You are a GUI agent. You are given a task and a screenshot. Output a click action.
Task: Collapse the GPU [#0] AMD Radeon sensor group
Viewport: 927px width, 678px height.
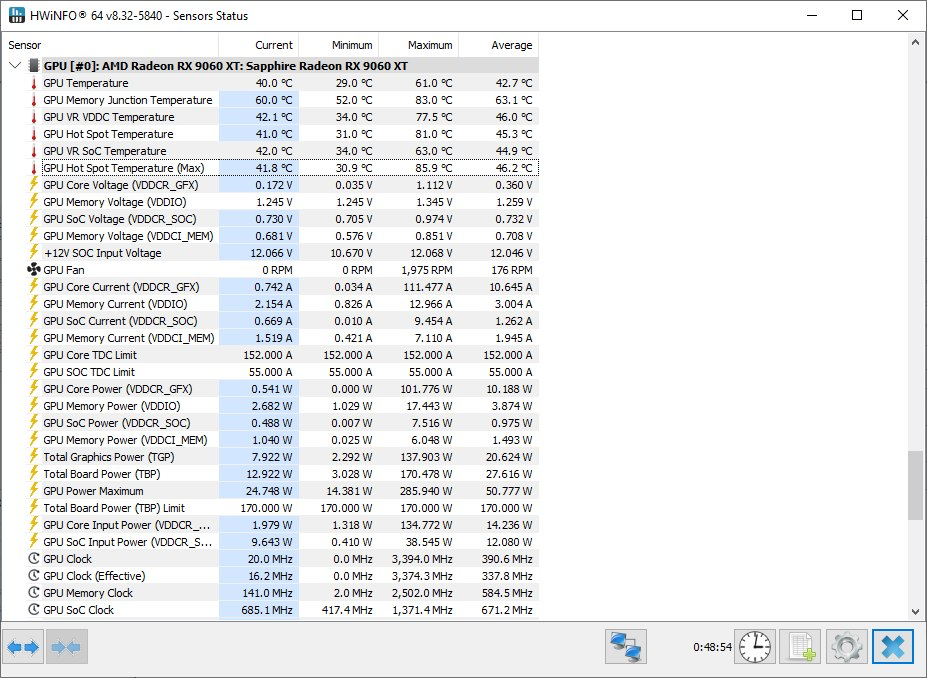click(x=15, y=66)
